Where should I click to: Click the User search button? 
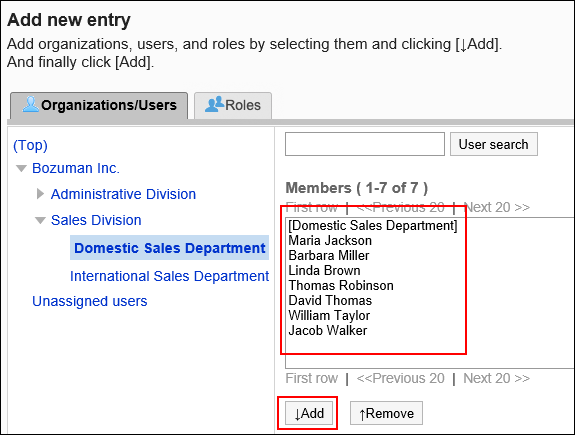coord(494,144)
